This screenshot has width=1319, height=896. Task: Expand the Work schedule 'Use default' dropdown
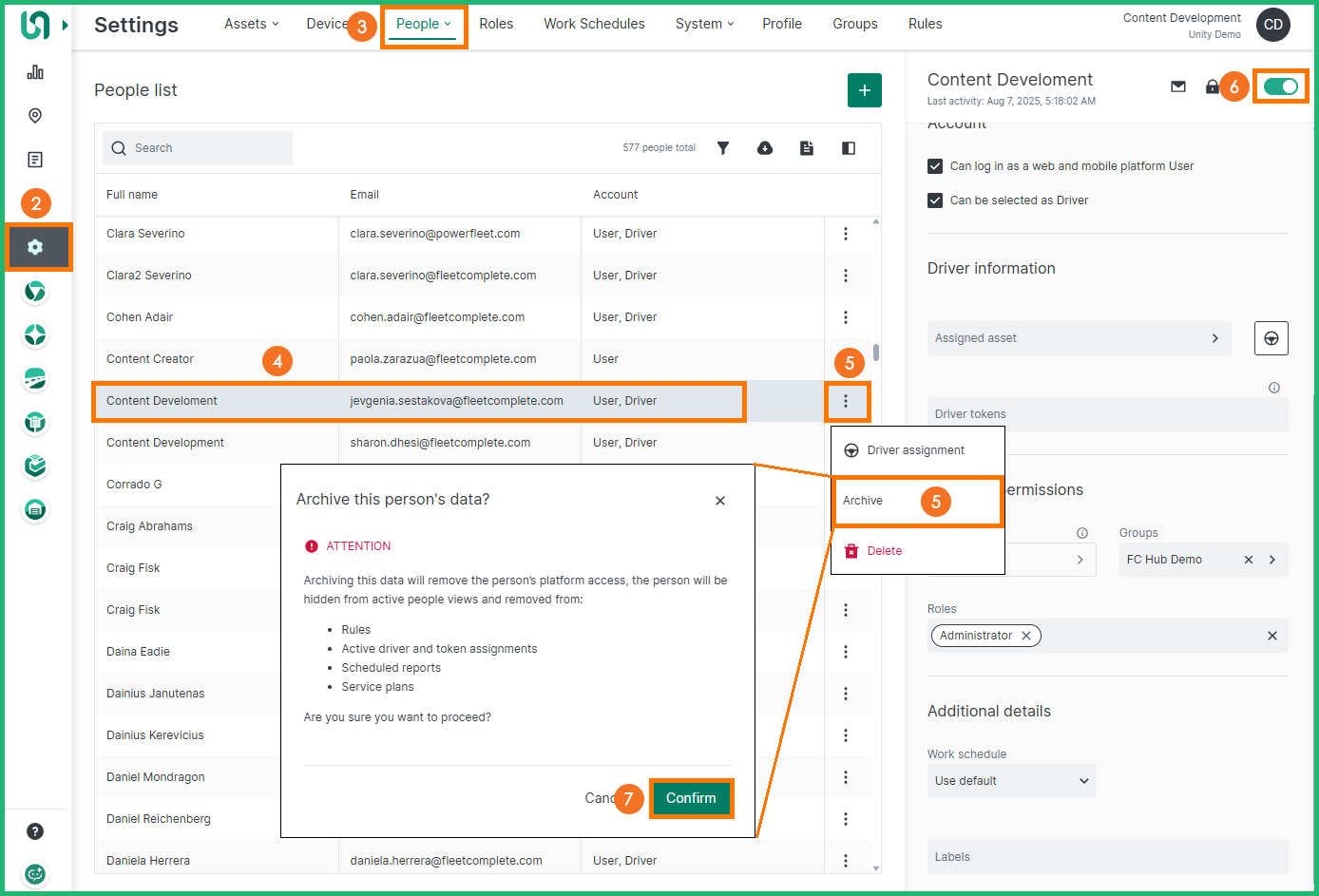click(x=1011, y=781)
